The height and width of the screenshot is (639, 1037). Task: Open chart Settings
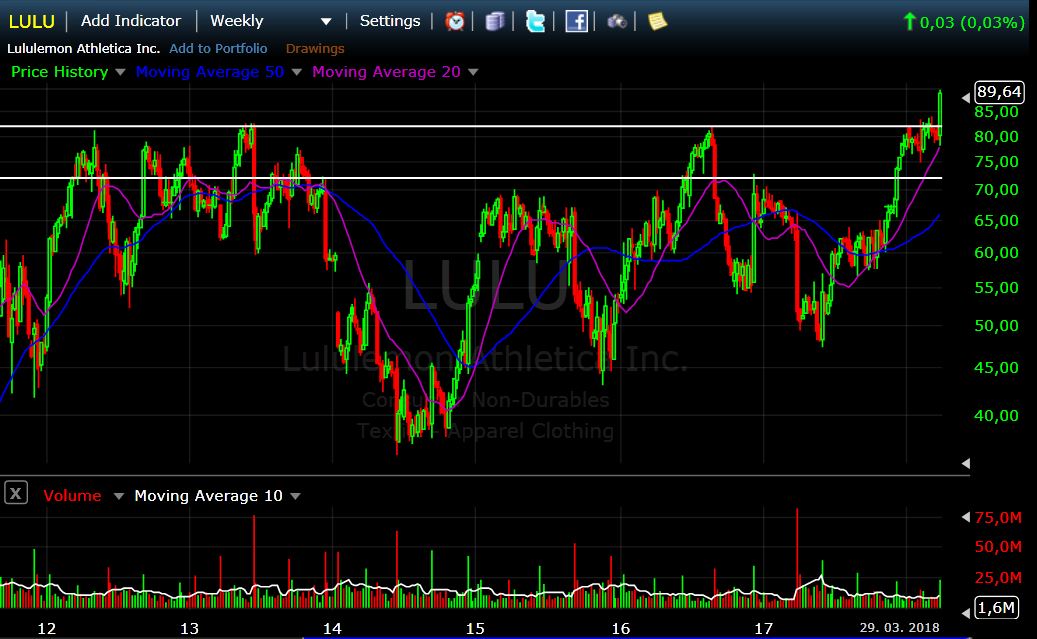390,21
